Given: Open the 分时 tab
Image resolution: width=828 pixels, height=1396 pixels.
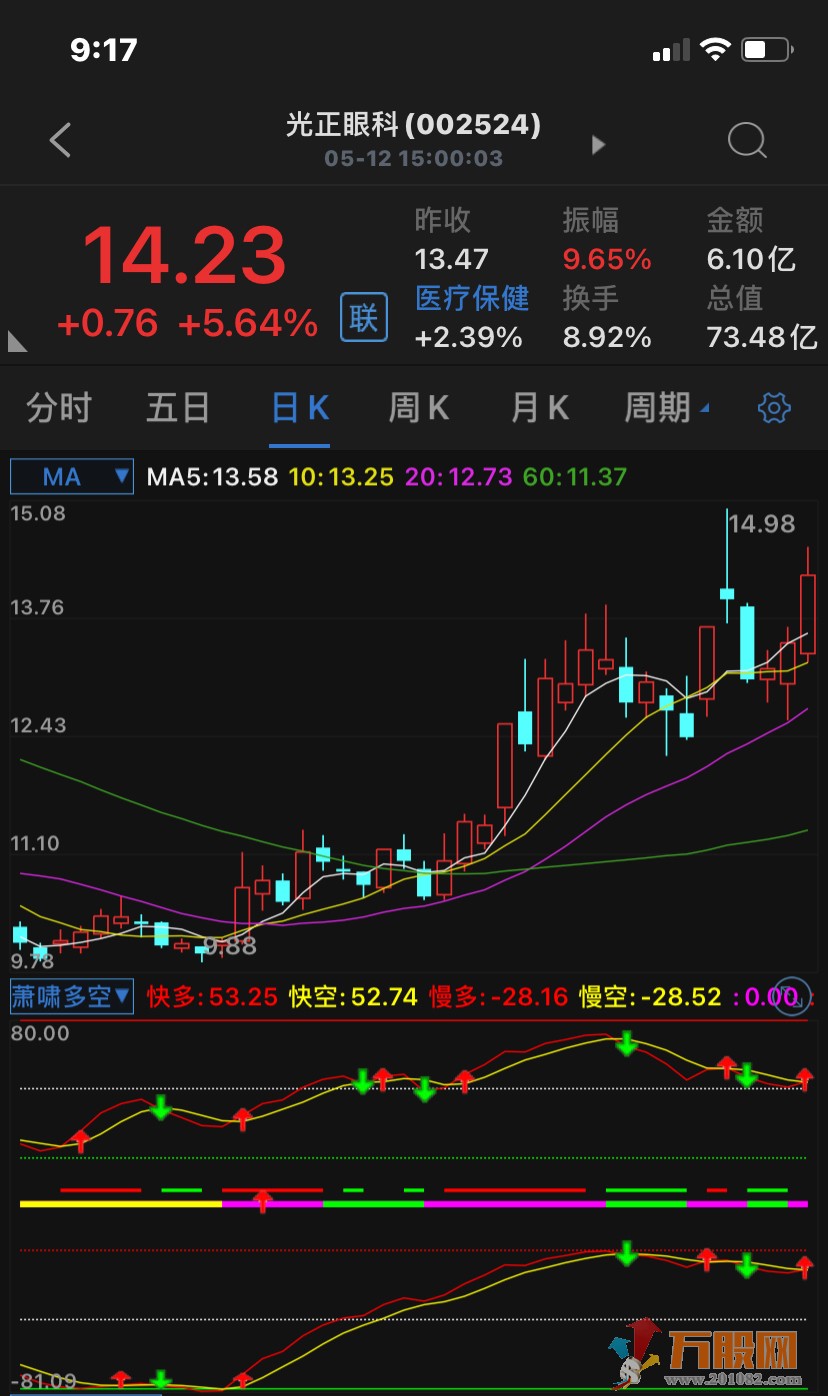Looking at the screenshot, I should coord(59,408).
